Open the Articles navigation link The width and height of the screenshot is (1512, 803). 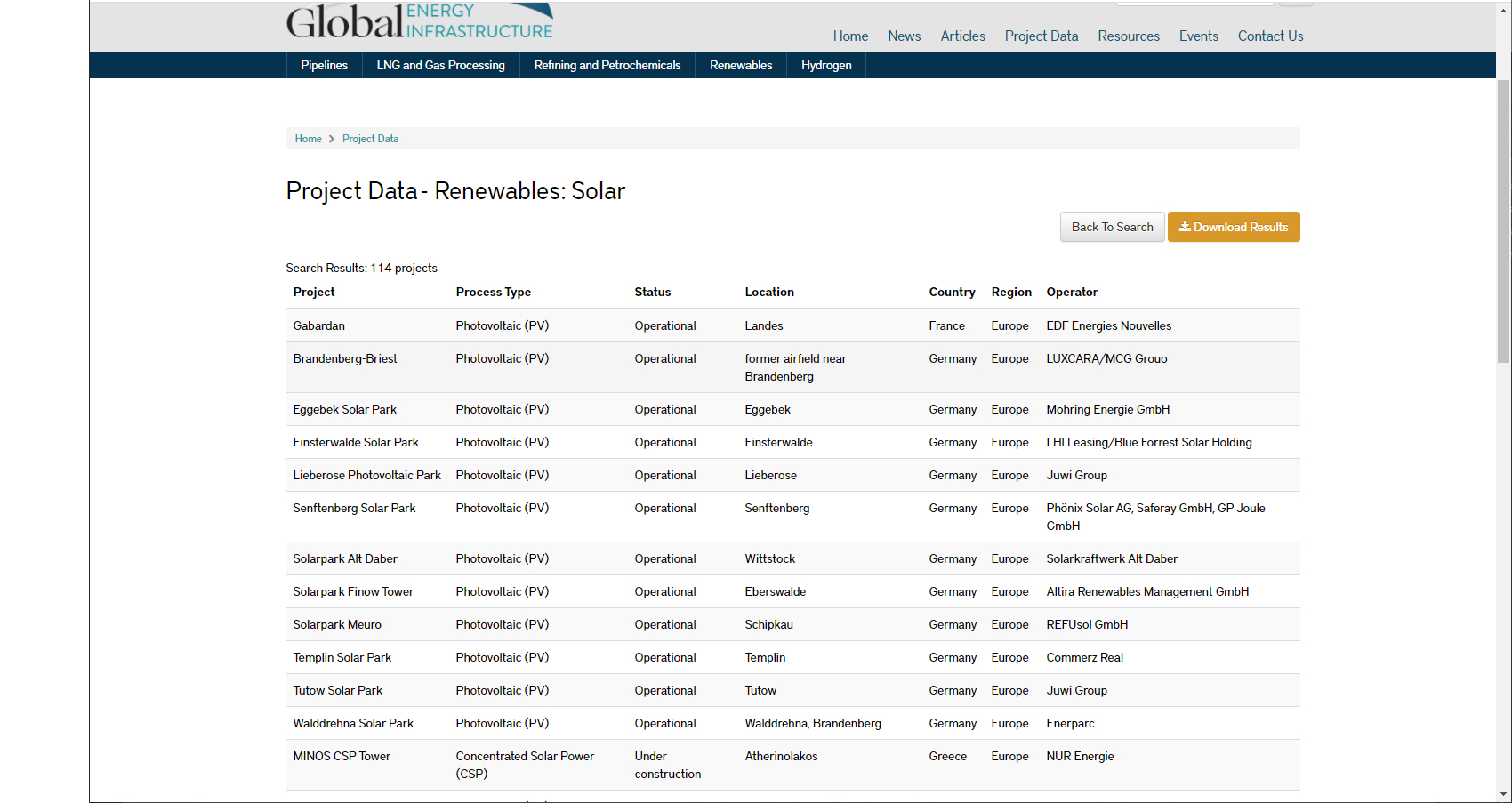962,36
